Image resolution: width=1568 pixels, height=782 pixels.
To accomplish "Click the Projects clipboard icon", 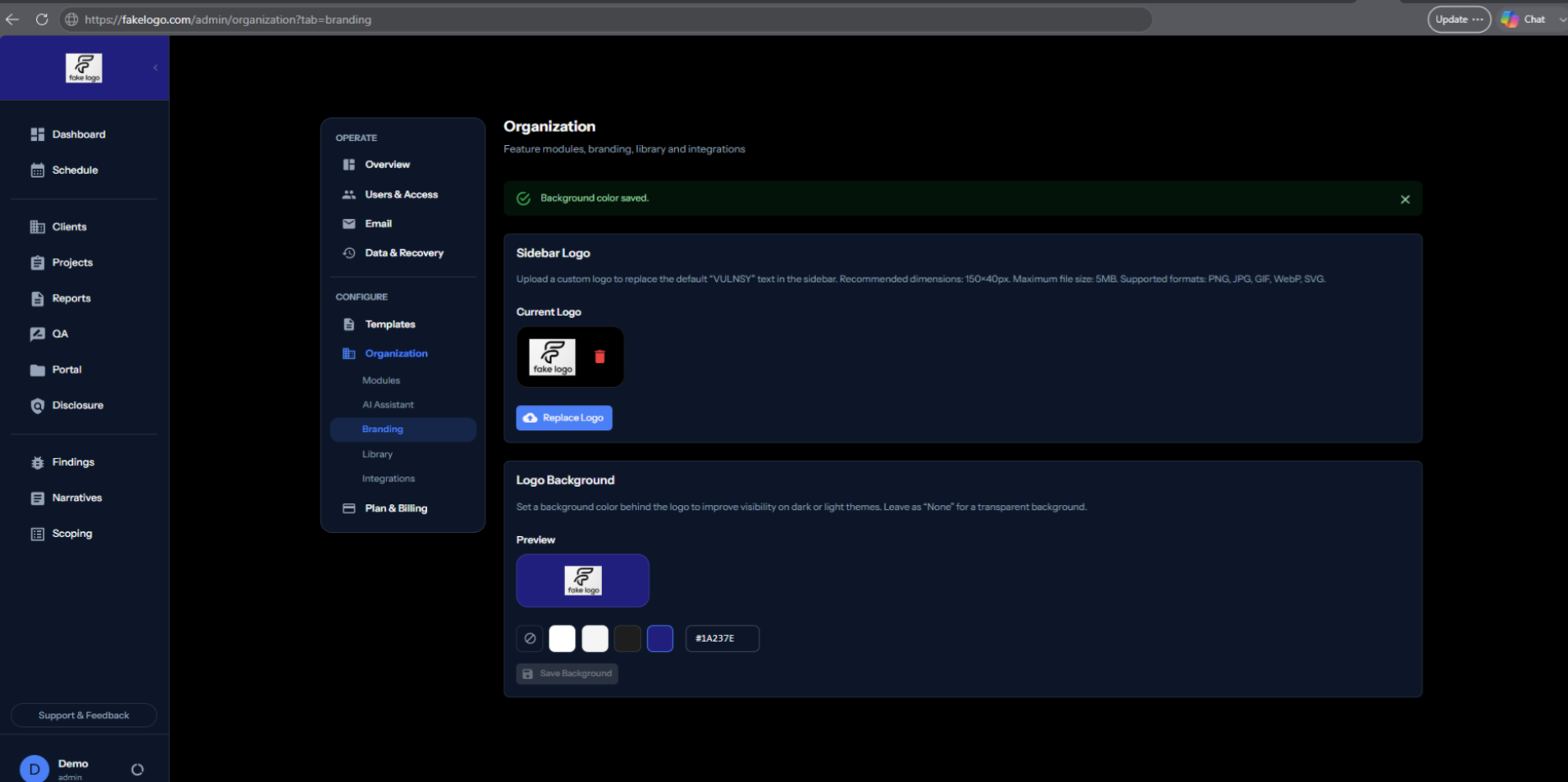I will point(38,263).
